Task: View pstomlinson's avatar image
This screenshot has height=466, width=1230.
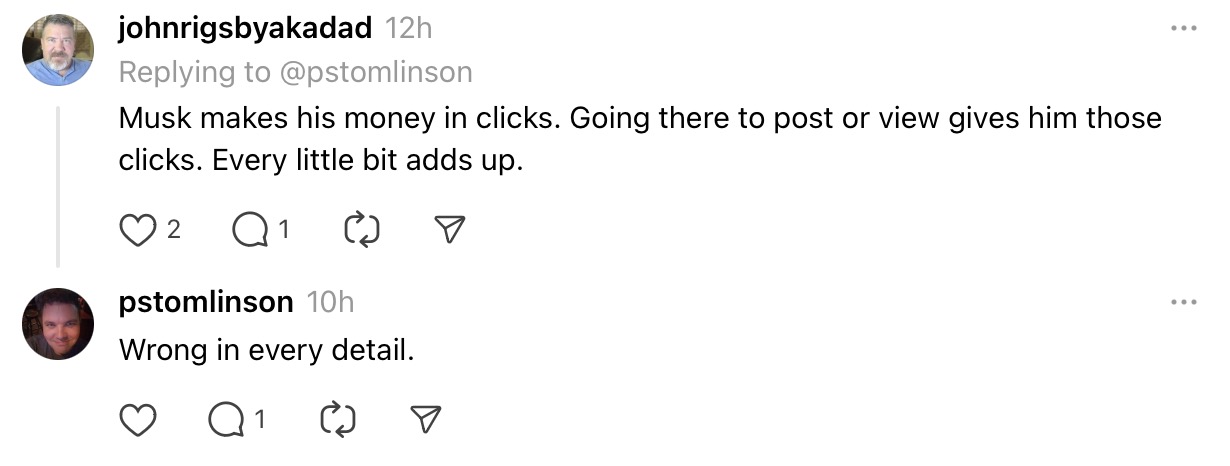Action: [58, 324]
